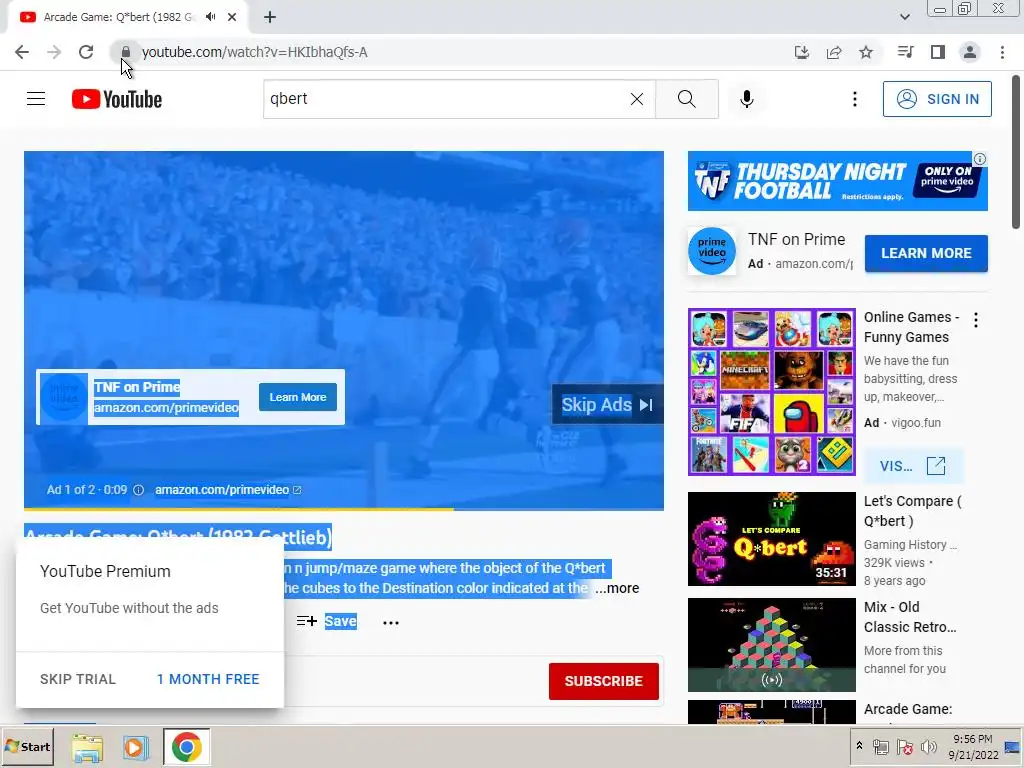Click Learn More on the video ad overlay
Viewport: 1024px width, 768px height.
coord(298,397)
